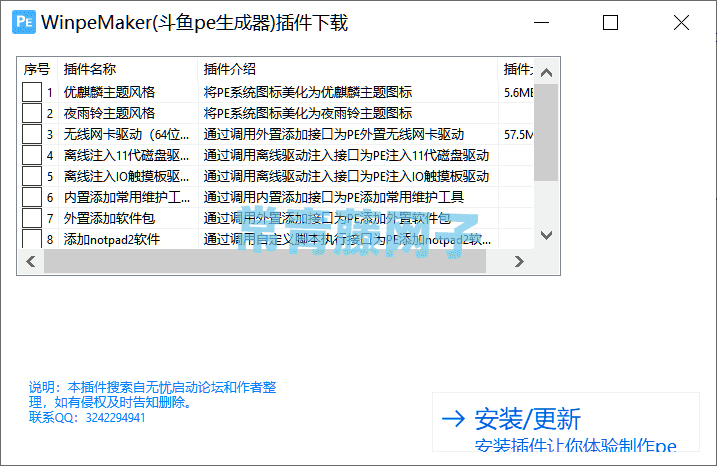The image size is (717, 466).
Task: Click the 联系QQ: 3242294941 text
Action: (87, 418)
